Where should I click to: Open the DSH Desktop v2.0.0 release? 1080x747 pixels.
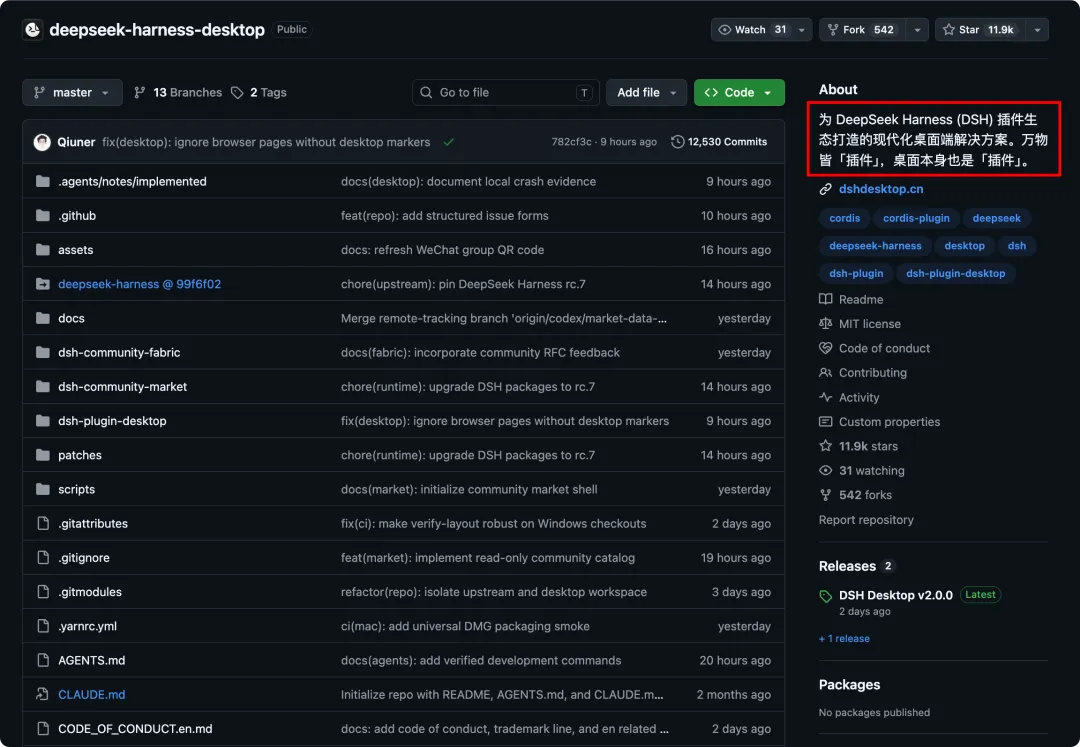(895, 595)
